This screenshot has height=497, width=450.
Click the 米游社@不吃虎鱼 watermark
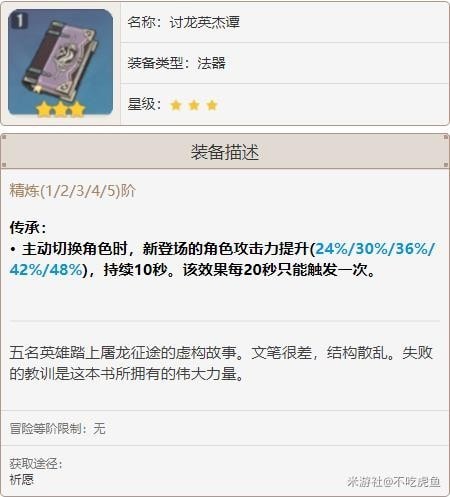click(x=393, y=482)
